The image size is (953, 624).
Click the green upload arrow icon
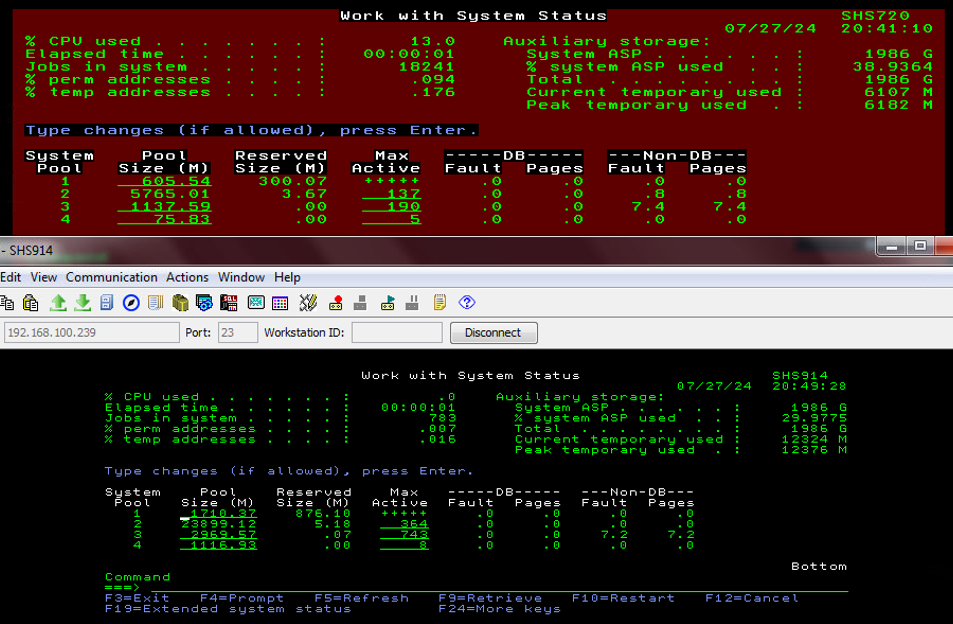[58, 302]
